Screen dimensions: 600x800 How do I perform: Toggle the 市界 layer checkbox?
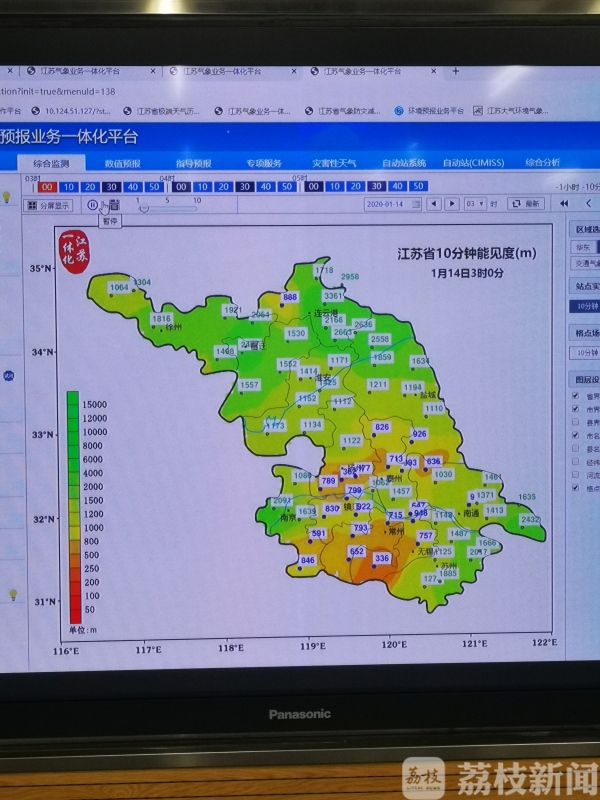pyautogui.click(x=574, y=408)
